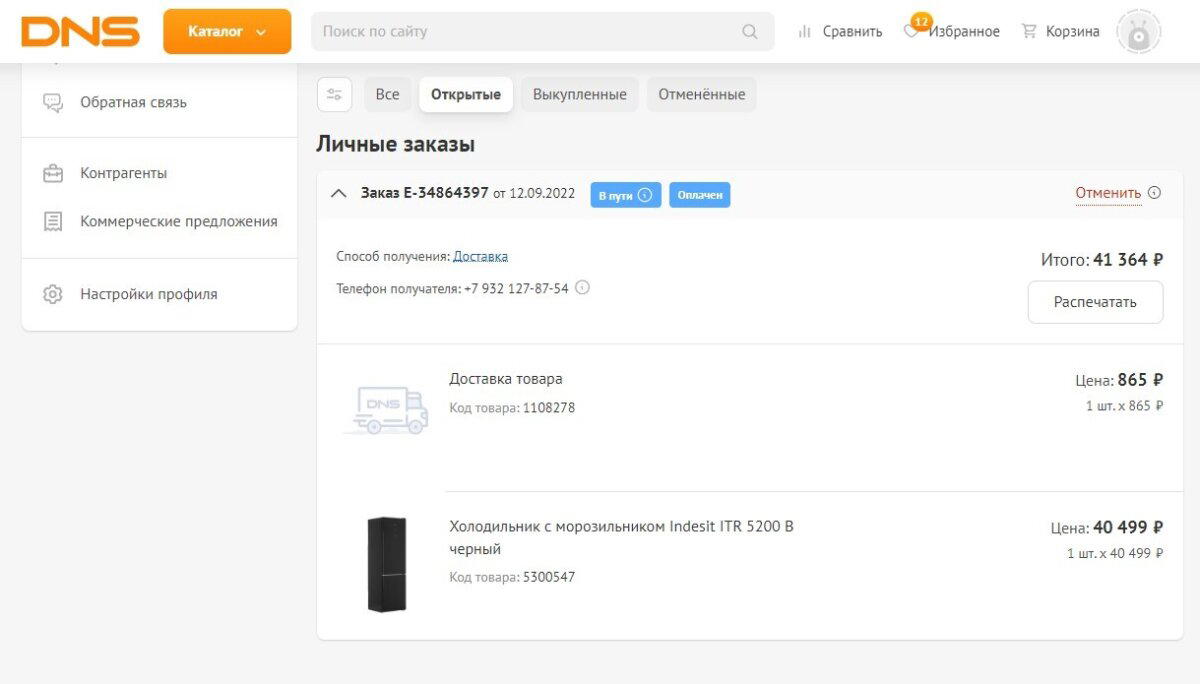Viewport: 1200px width, 684px height.
Task: Open the Доставка delivery method link
Action: tap(480, 256)
